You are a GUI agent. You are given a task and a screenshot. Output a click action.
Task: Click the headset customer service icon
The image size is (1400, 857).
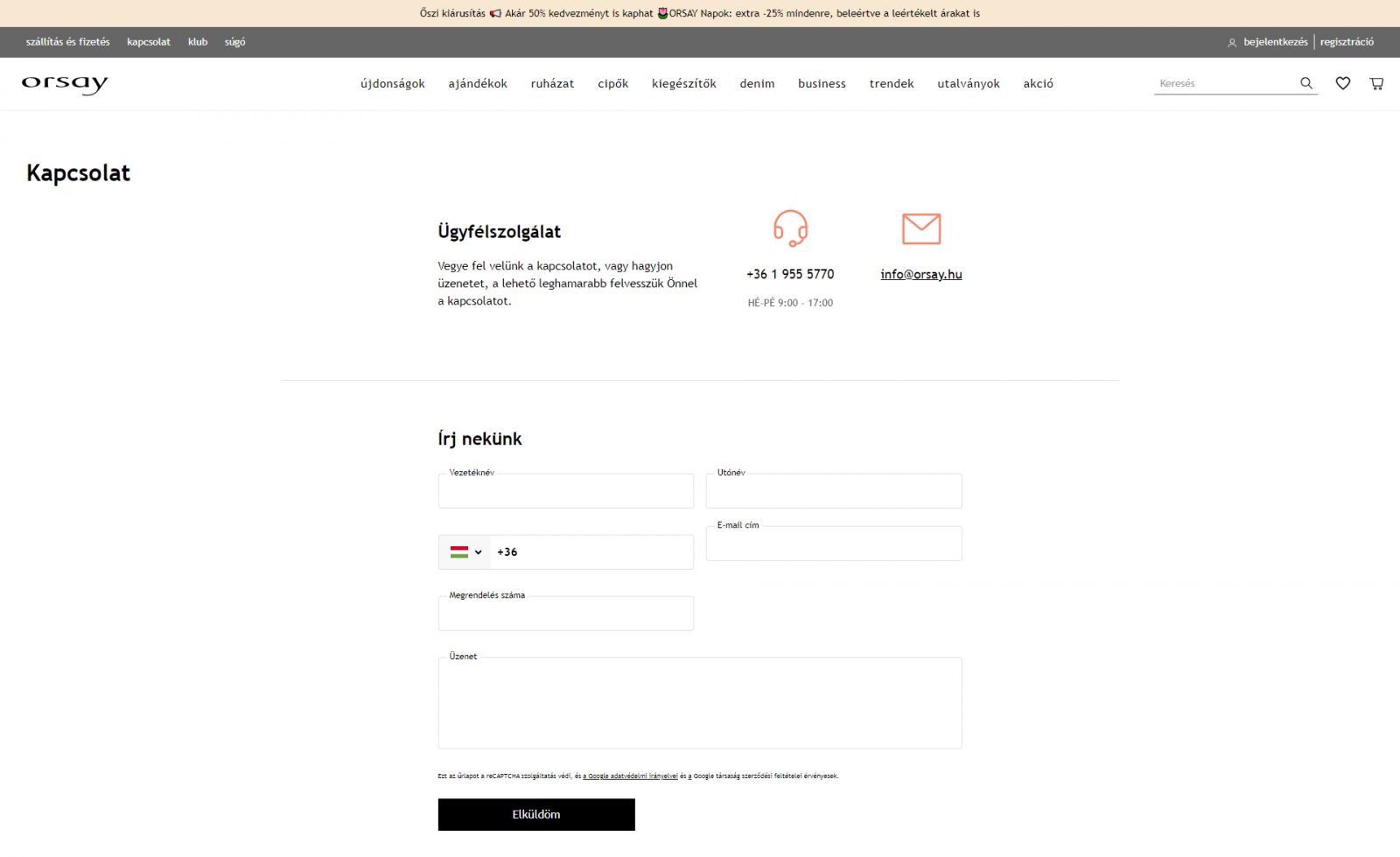pyautogui.click(x=790, y=228)
